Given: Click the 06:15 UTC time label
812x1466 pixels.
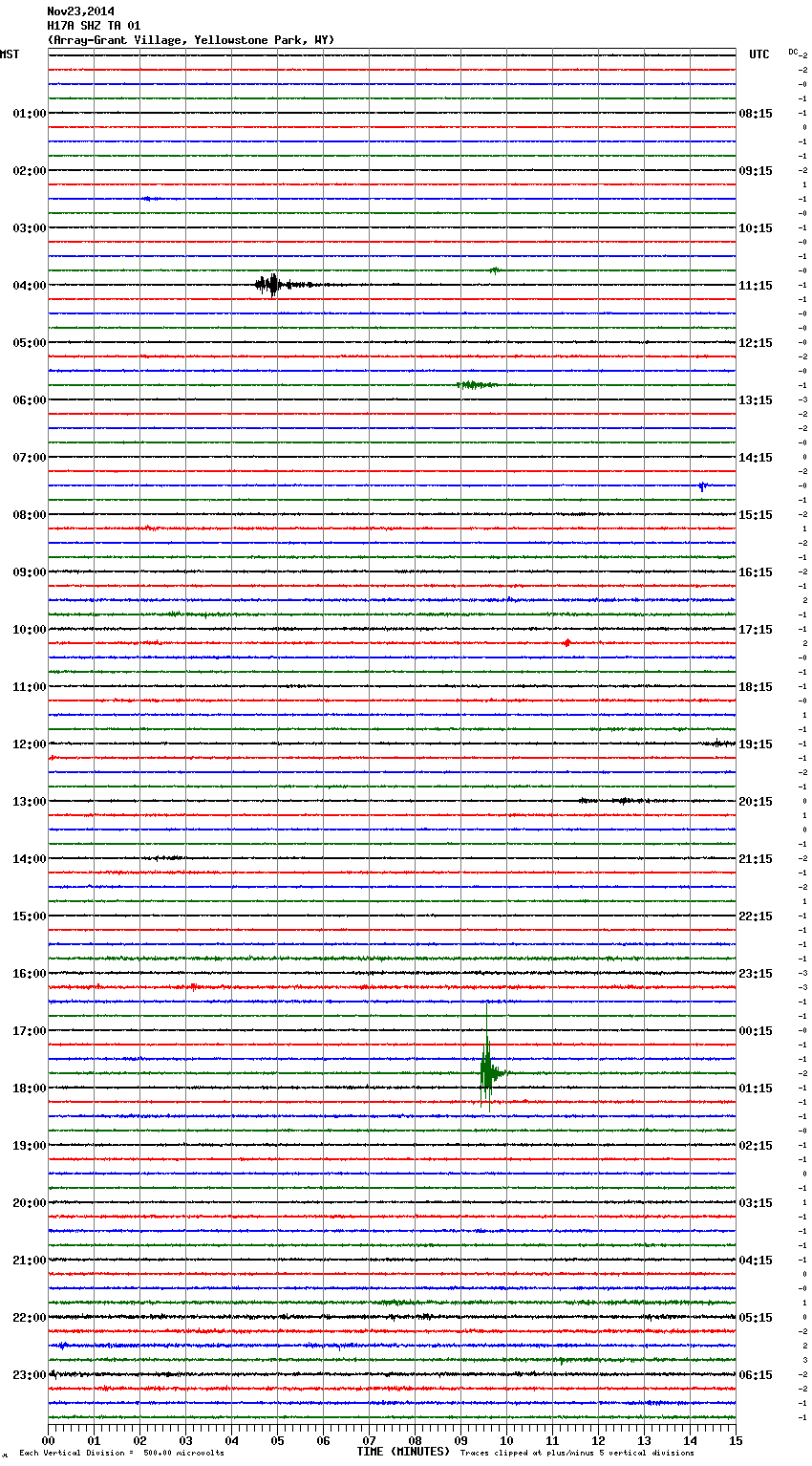Looking at the screenshot, I should click(756, 1375).
